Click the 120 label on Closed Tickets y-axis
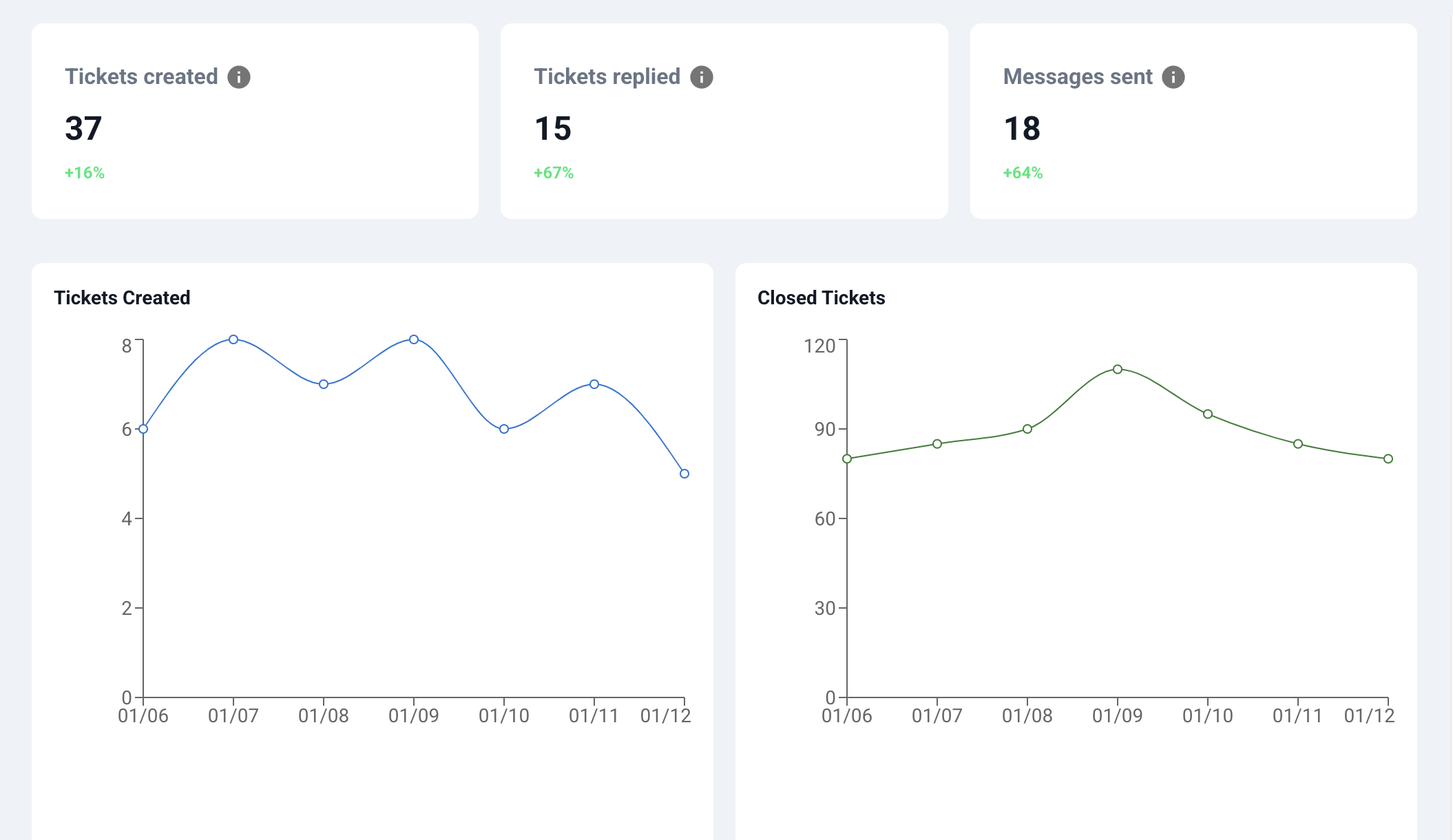The image size is (1453, 840). tap(819, 346)
